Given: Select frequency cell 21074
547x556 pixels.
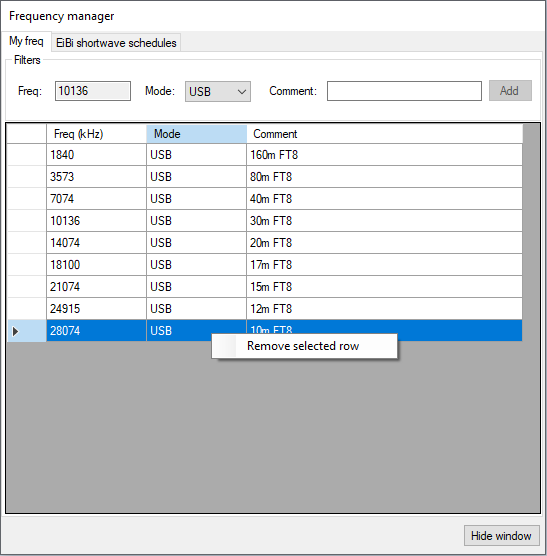Looking at the screenshot, I should click(96, 287).
